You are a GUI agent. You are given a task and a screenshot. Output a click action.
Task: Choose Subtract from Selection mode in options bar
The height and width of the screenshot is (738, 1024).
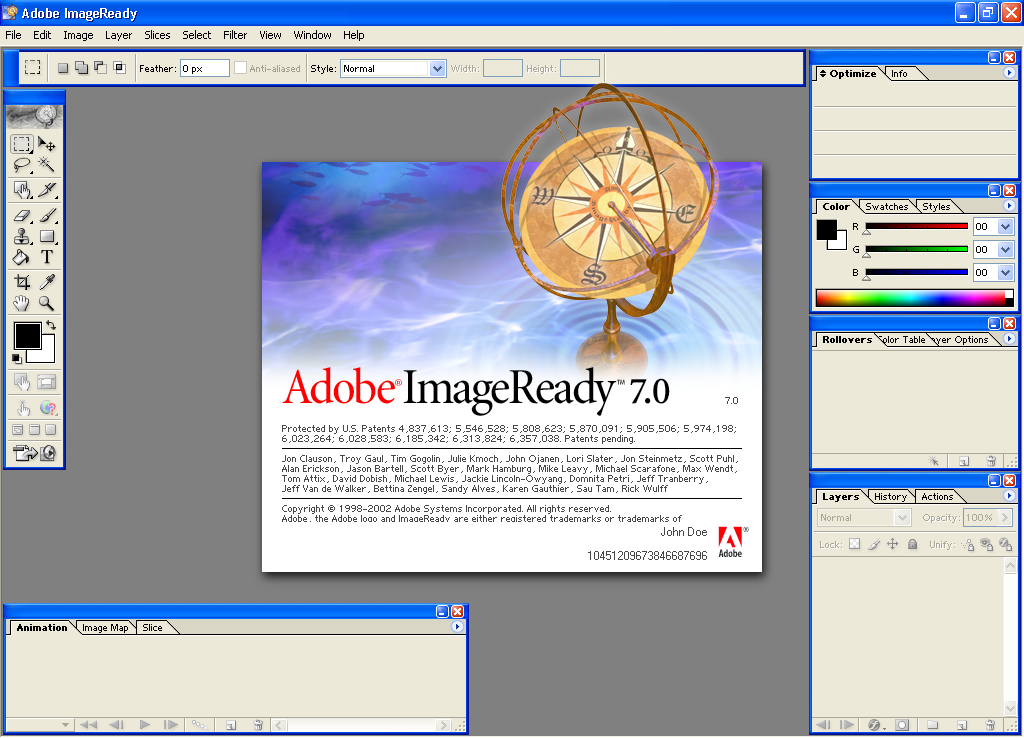[101, 68]
